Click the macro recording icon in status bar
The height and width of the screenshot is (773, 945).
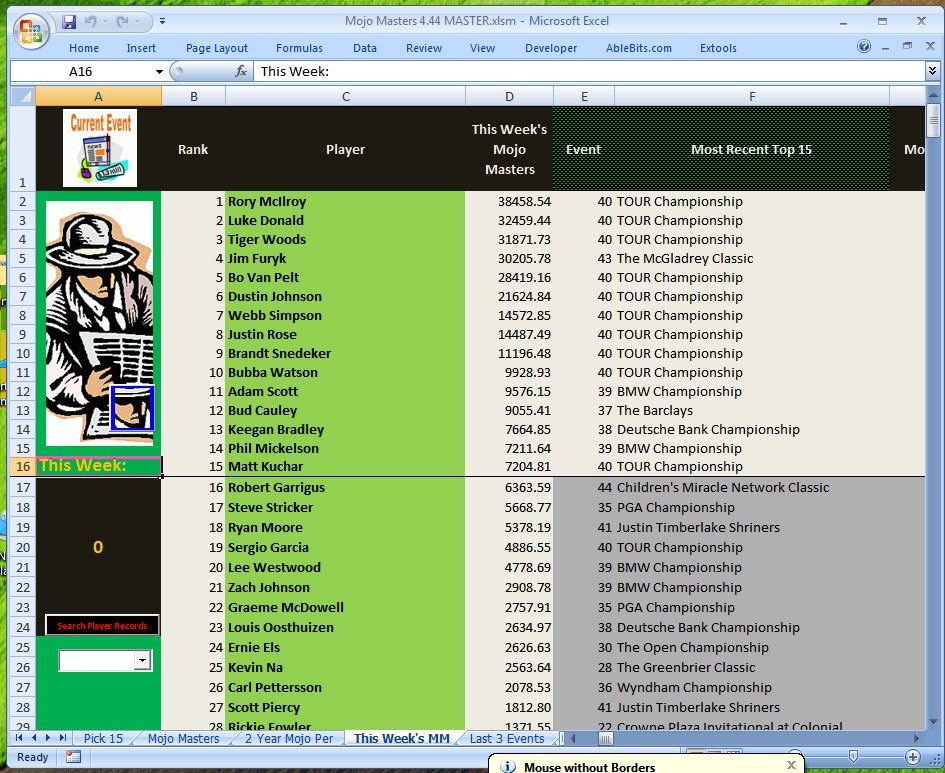(x=74, y=757)
